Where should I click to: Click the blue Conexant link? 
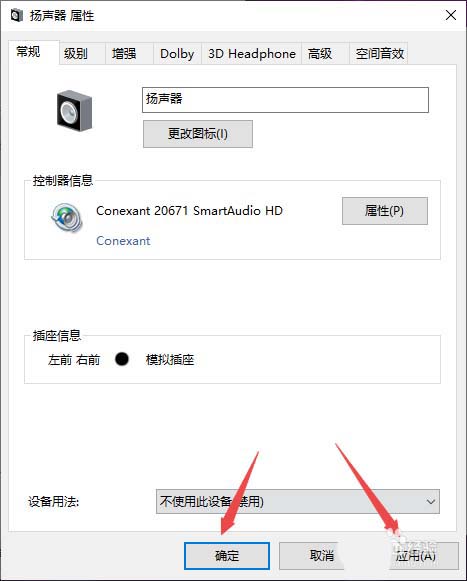coord(123,241)
